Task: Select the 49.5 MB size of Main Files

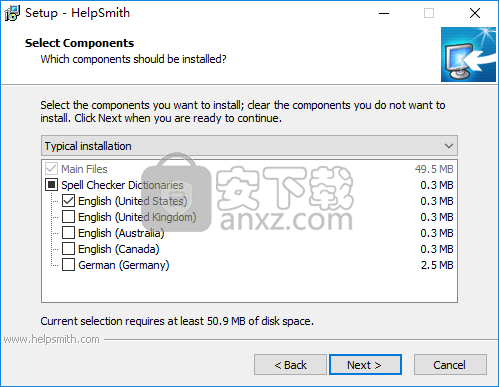Action: (434, 169)
